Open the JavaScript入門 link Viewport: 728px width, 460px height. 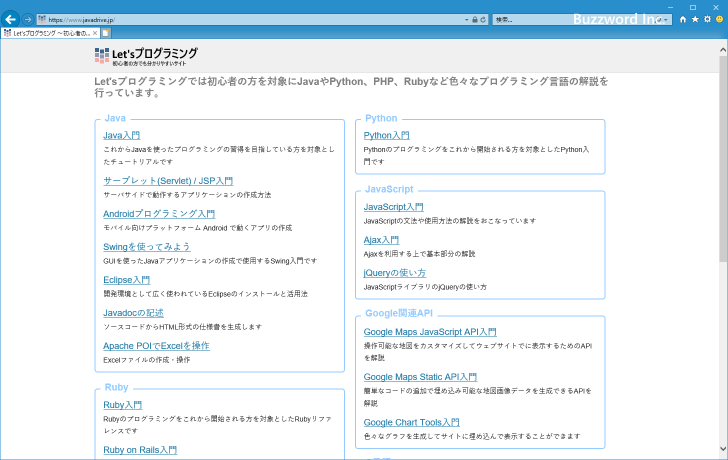coord(393,207)
